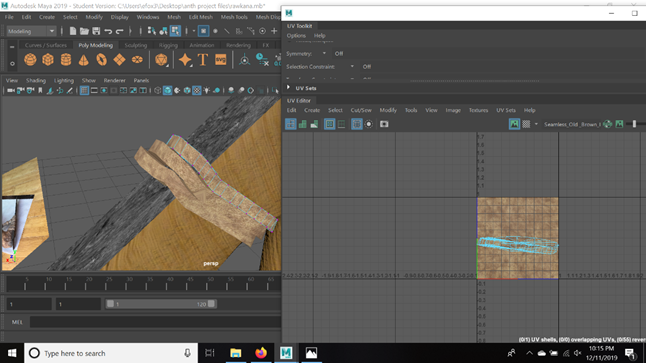646x363 pixels.
Task: Toggle UV Editor image display
Action: 514,124
